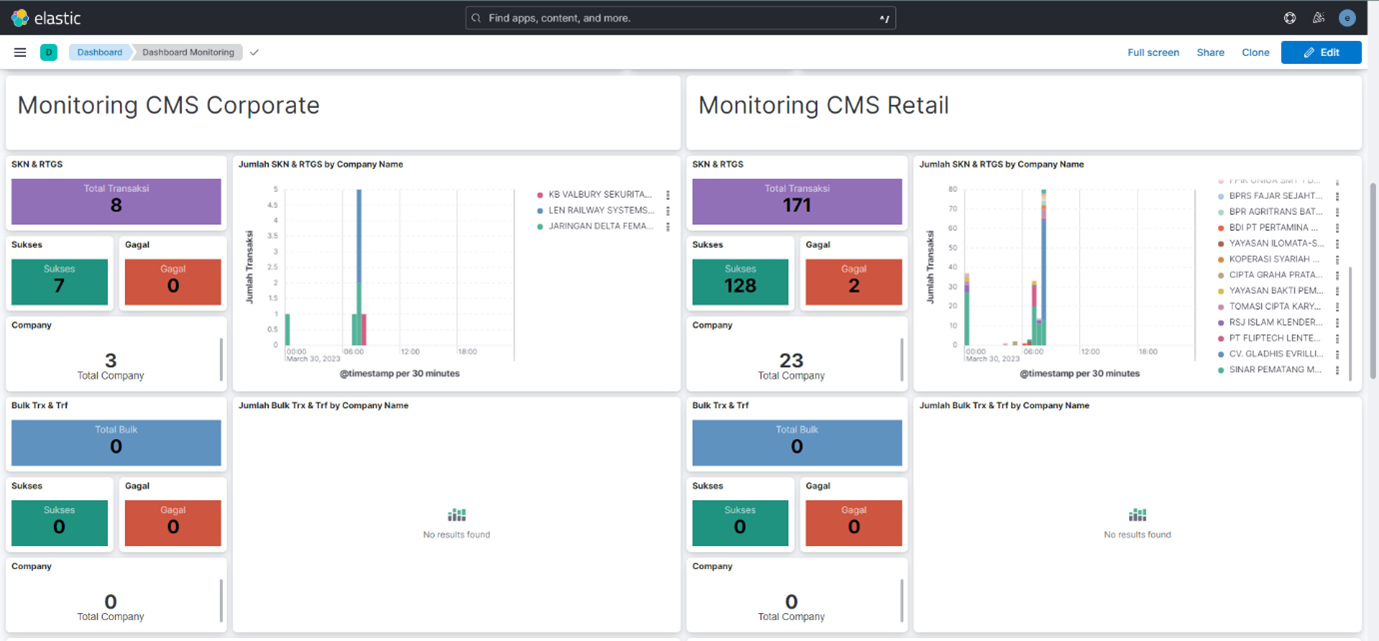The width and height of the screenshot is (1379, 641).
Task: Click the green space selector 'D' icon
Action: click(x=48, y=52)
